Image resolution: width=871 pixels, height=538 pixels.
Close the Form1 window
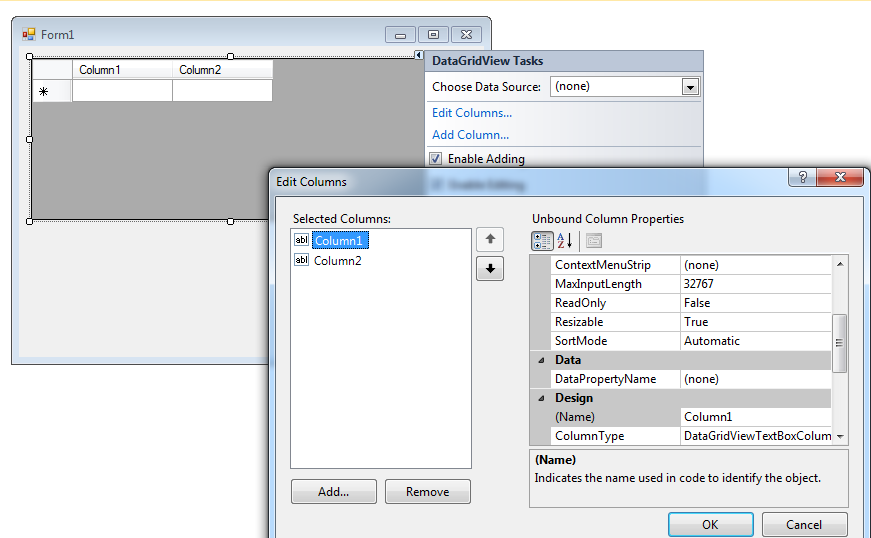[x=467, y=35]
